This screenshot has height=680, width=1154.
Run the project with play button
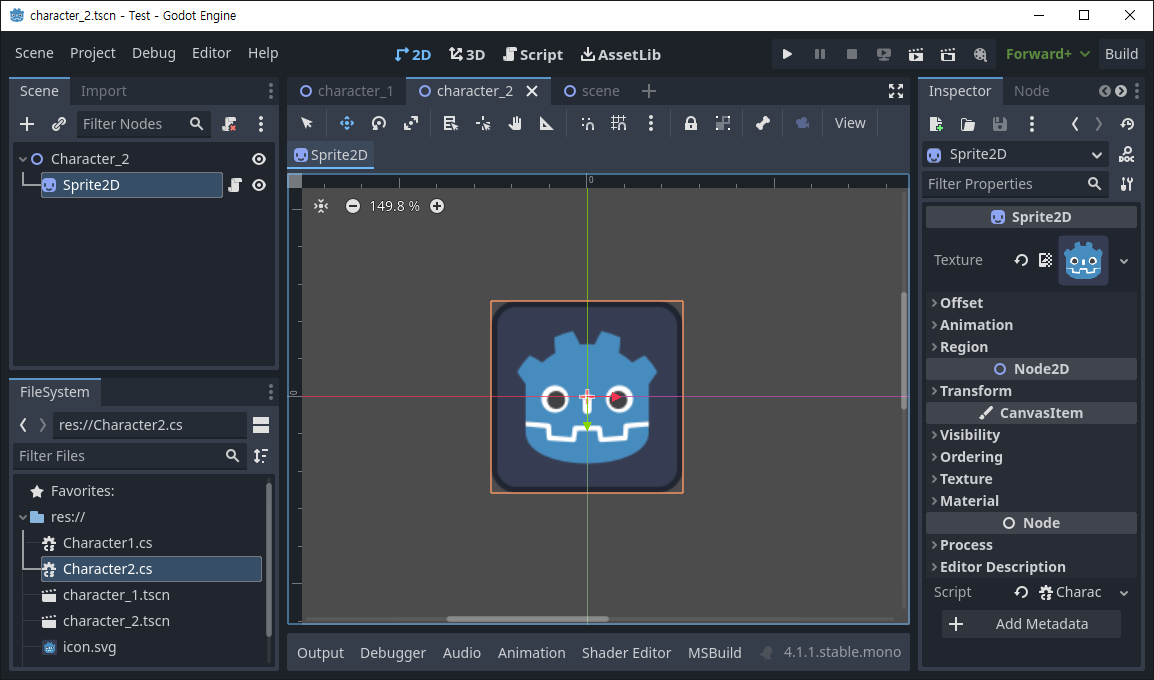787,54
